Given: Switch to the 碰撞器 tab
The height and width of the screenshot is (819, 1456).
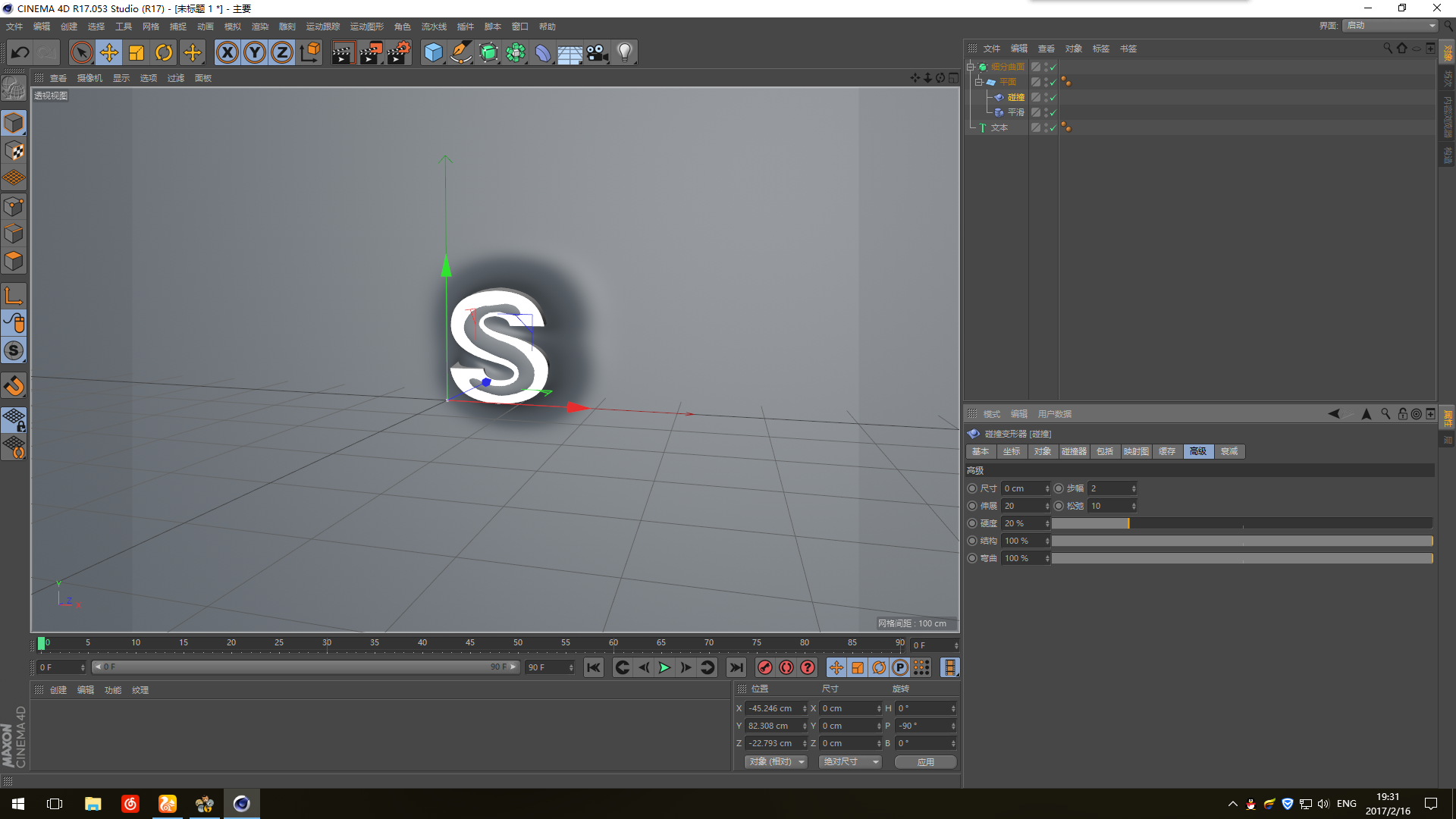Looking at the screenshot, I should (x=1074, y=451).
